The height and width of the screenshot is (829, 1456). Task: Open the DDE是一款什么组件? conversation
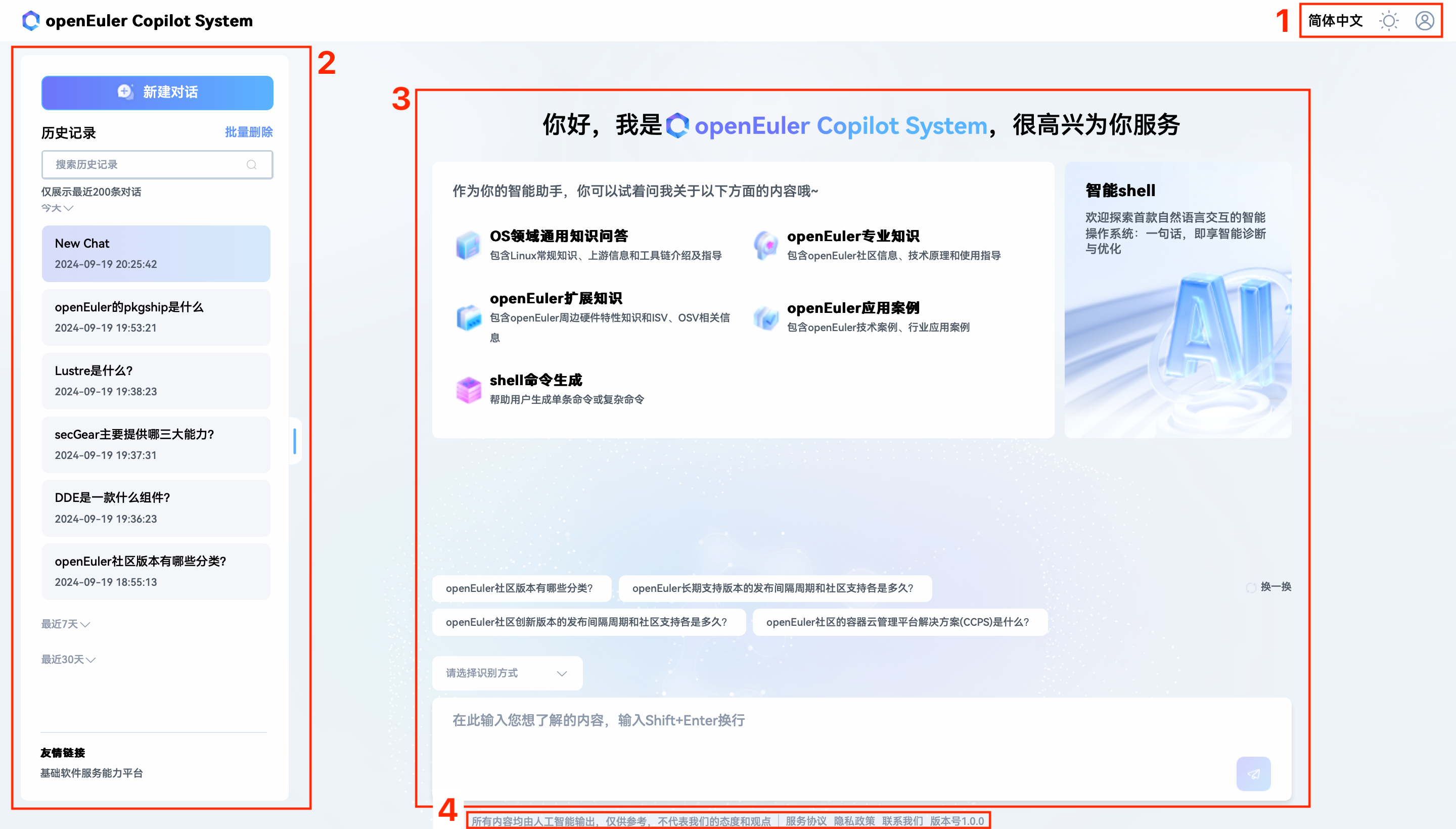tap(156, 508)
